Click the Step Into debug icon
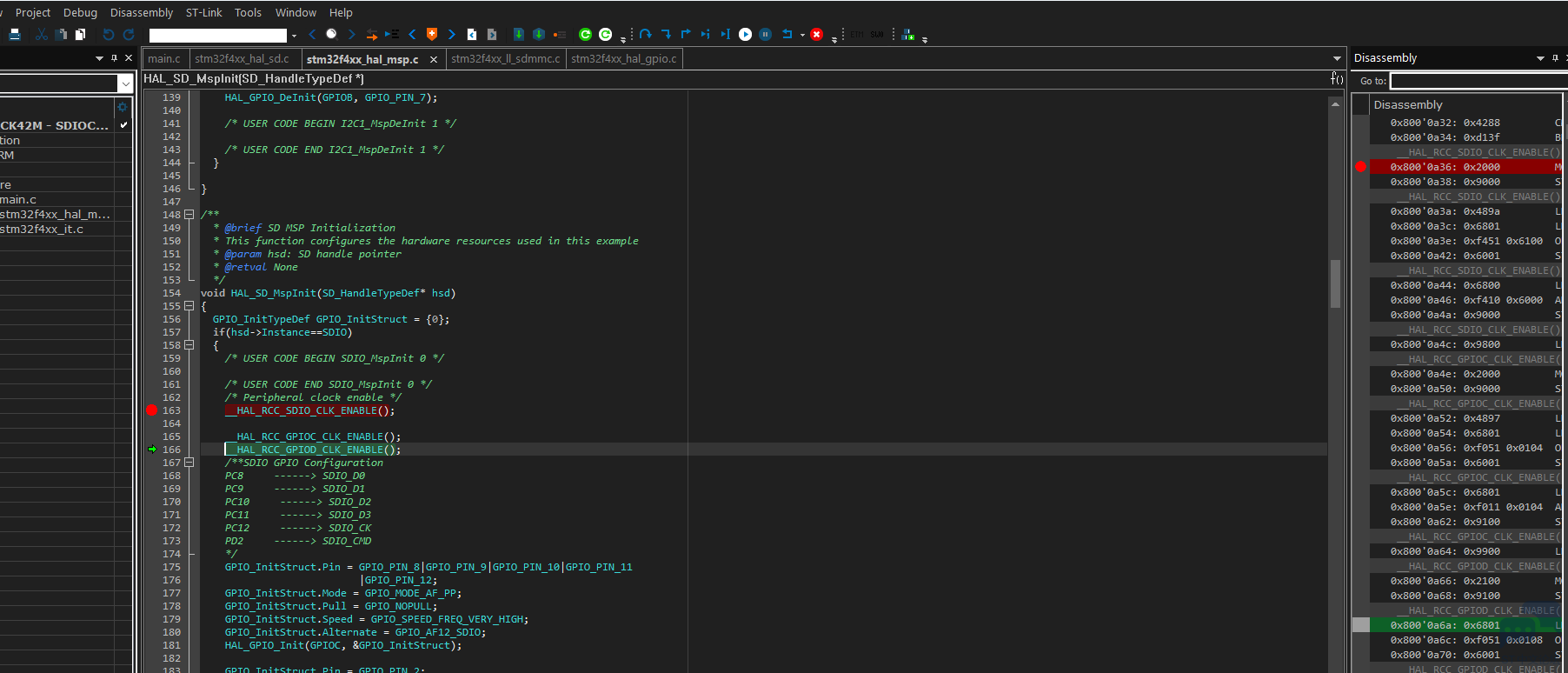 pyautogui.click(x=666, y=34)
